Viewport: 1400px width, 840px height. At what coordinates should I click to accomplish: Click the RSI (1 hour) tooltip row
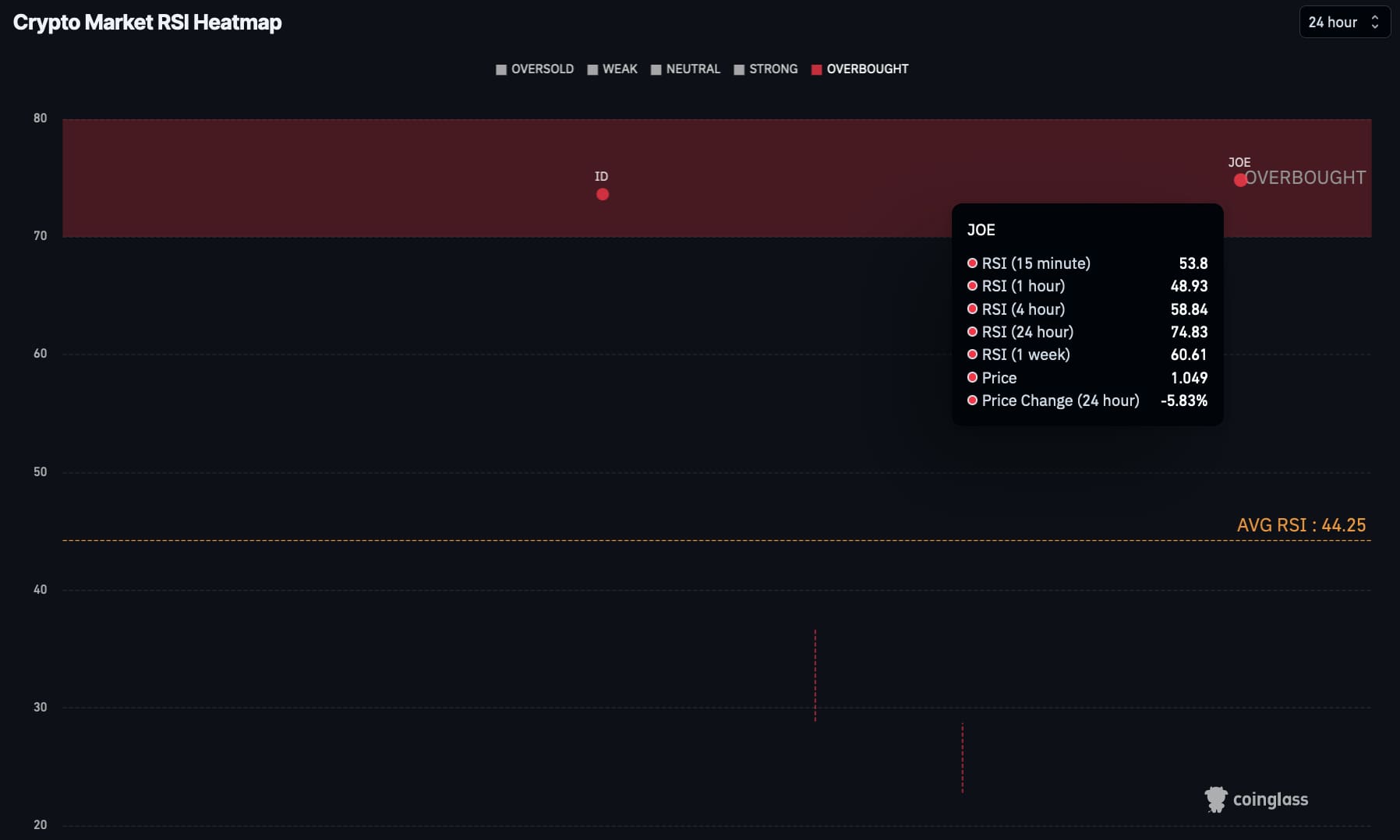1087,286
